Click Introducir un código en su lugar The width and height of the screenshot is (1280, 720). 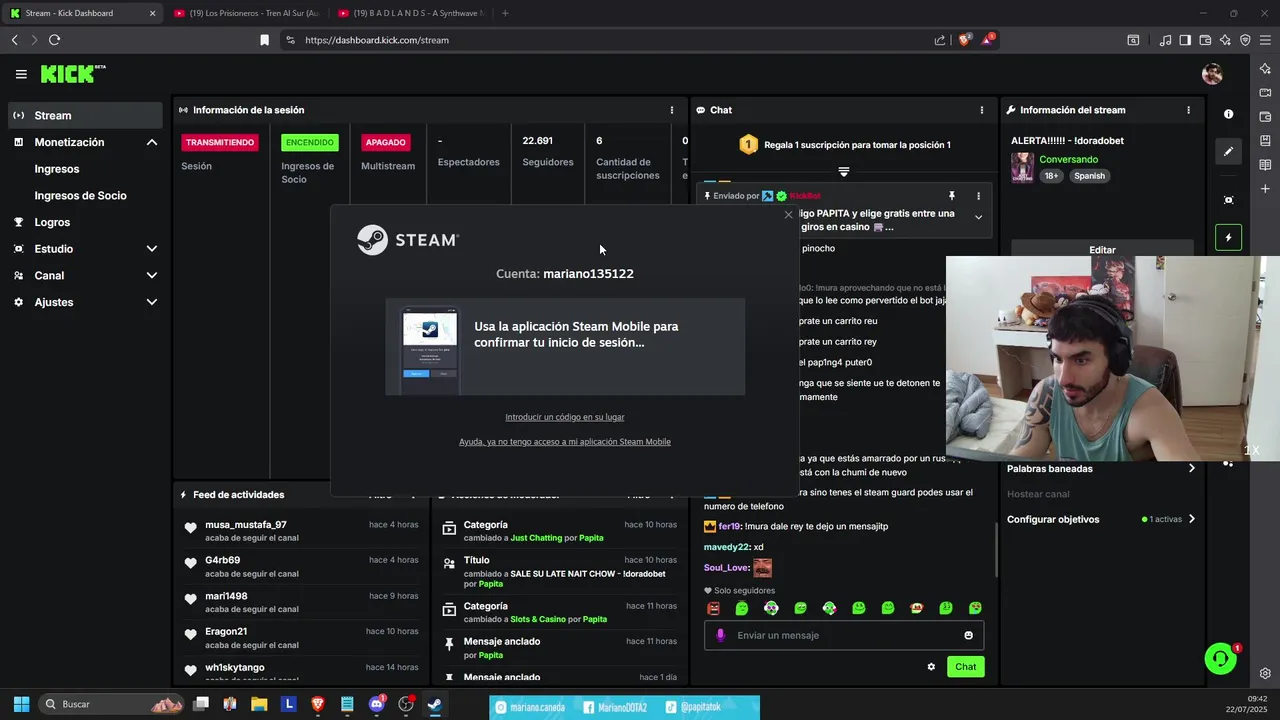[x=565, y=417]
